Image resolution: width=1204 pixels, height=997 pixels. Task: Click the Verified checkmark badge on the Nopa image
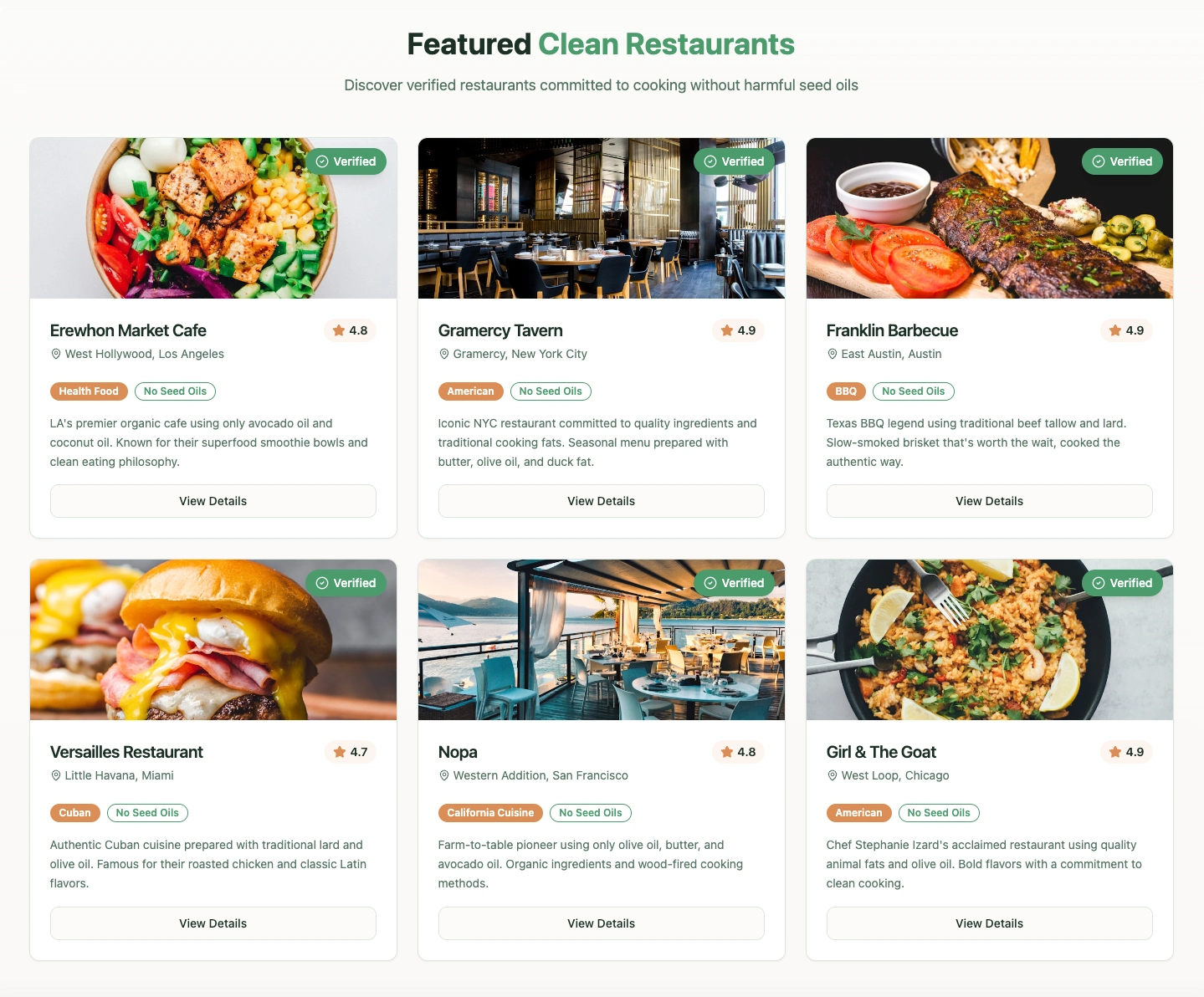point(734,583)
